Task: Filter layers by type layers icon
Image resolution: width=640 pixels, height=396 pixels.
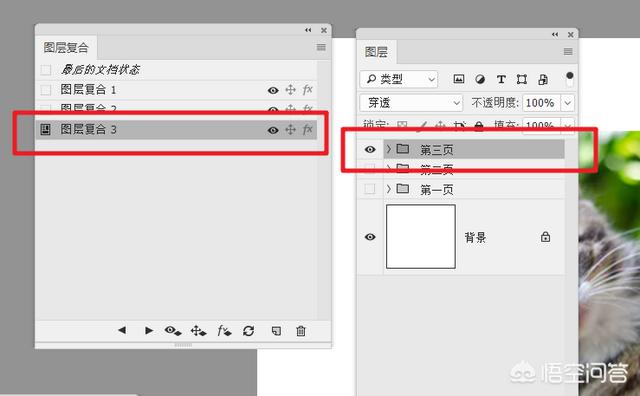Action: point(501,79)
